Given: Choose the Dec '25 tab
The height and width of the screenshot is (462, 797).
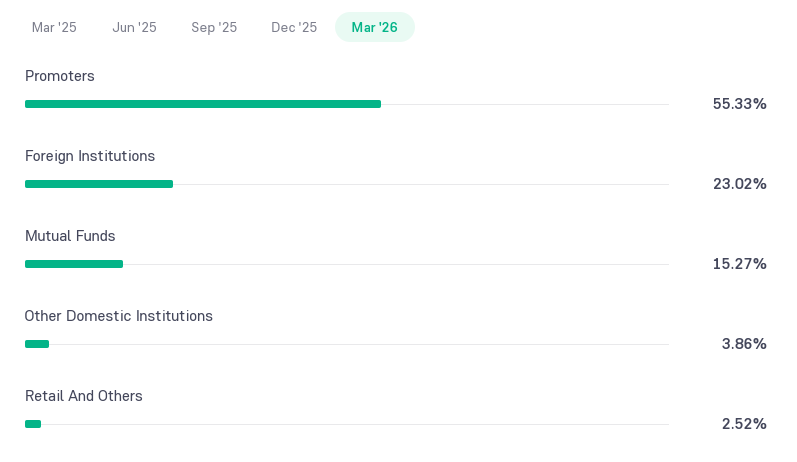Looking at the screenshot, I should pos(294,27).
